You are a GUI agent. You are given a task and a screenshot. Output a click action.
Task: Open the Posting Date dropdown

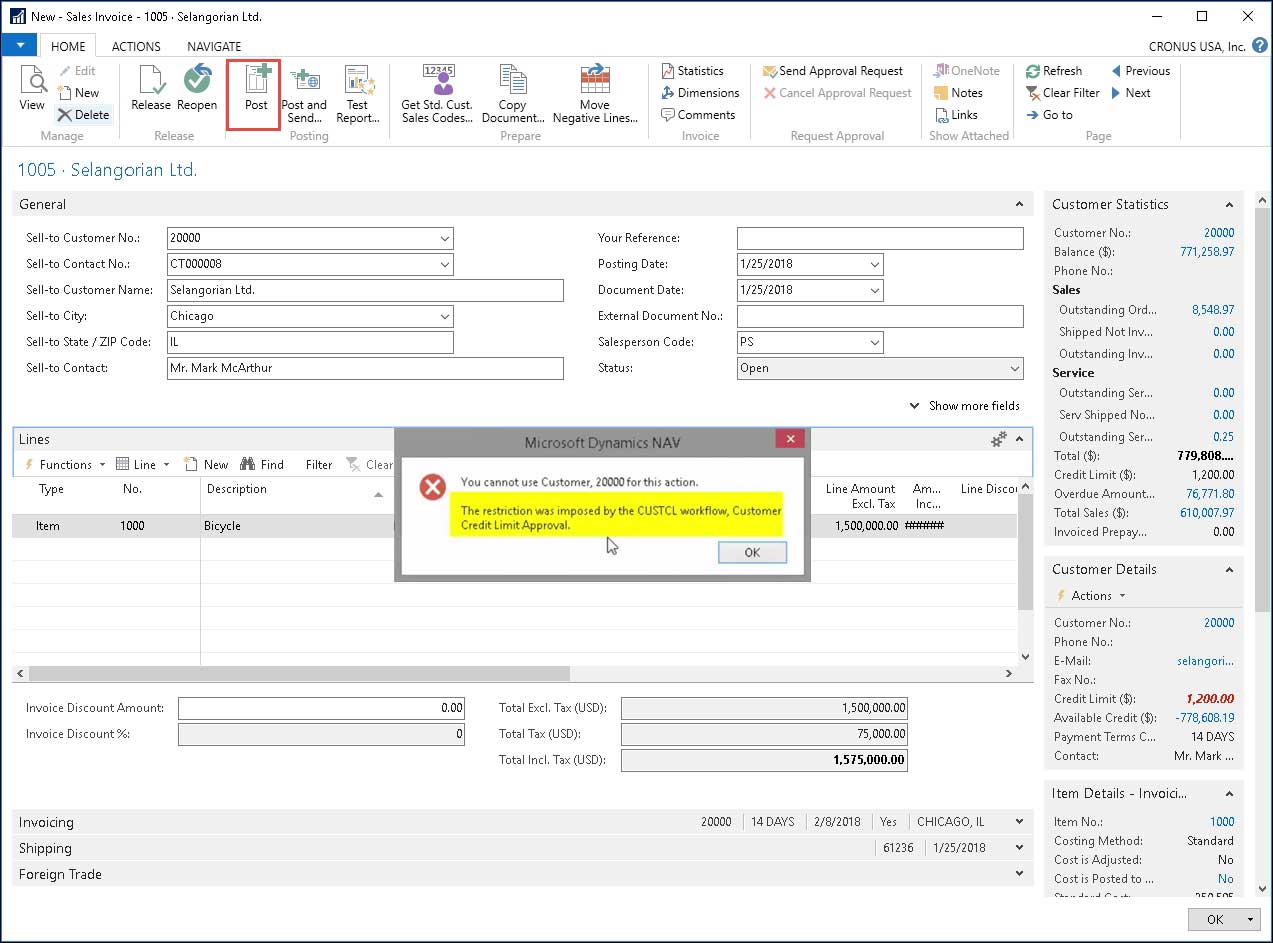click(x=874, y=265)
